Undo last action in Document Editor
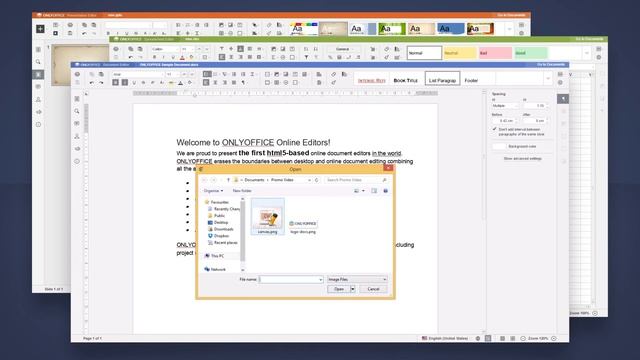 click(x=92, y=82)
